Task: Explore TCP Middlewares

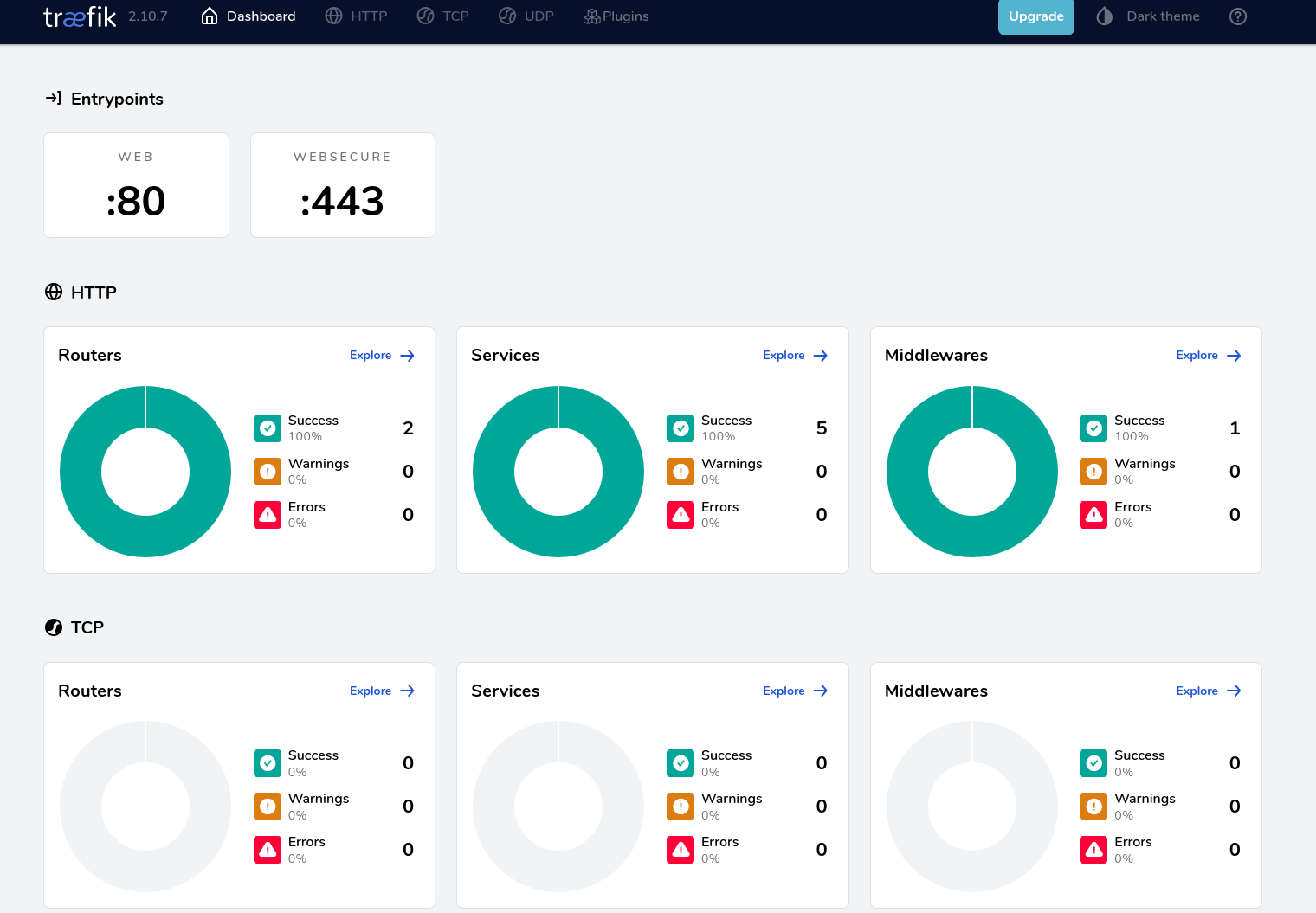Action: click(1209, 691)
